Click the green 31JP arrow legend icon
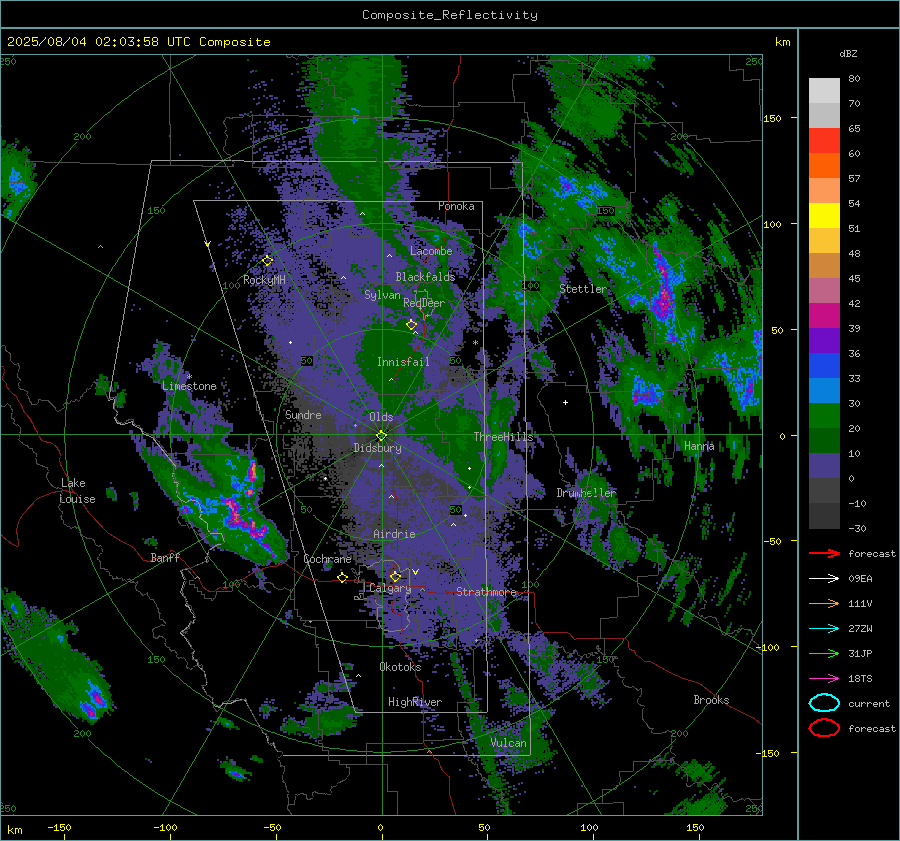Screen dimensions: 900x841 click(824, 653)
